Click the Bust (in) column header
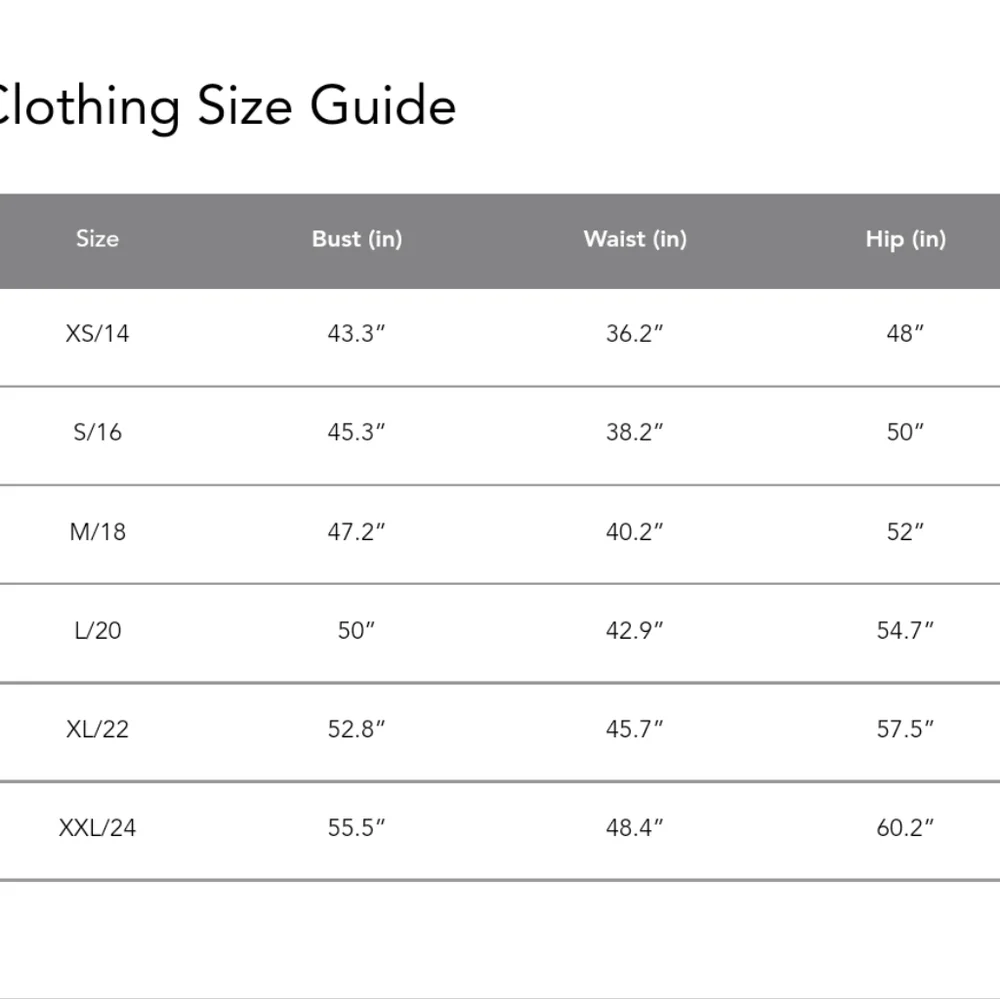Image resolution: width=1000 pixels, height=999 pixels. [x=357, y=239]
